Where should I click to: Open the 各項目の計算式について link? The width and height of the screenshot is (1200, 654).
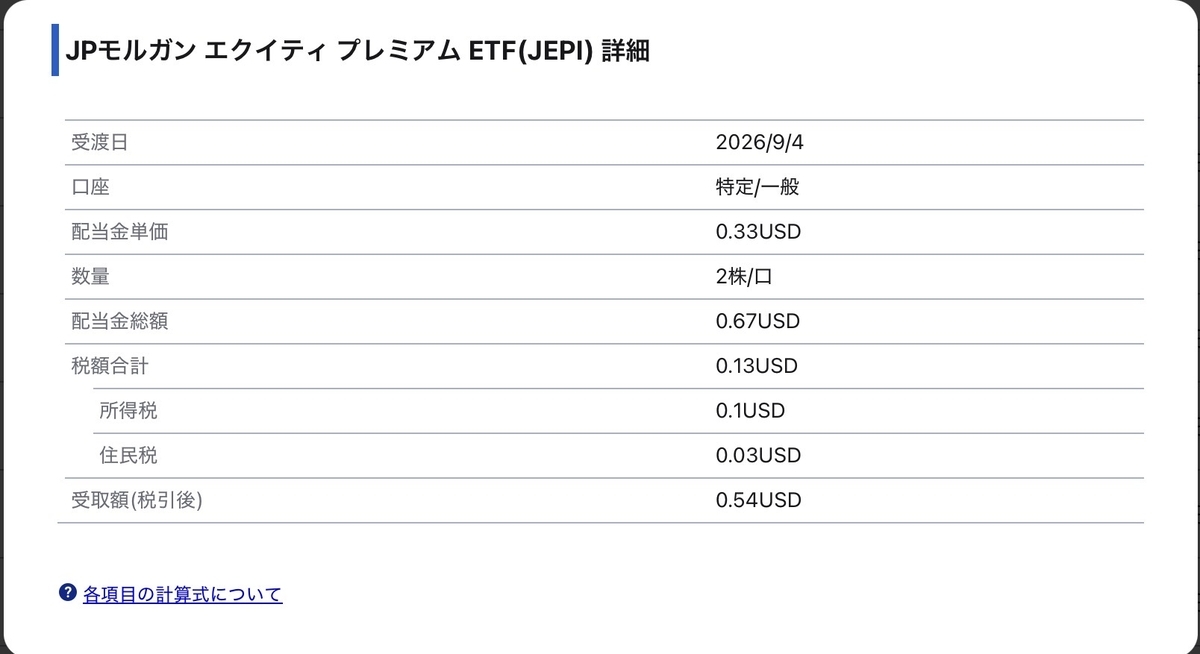click(183, 594)
